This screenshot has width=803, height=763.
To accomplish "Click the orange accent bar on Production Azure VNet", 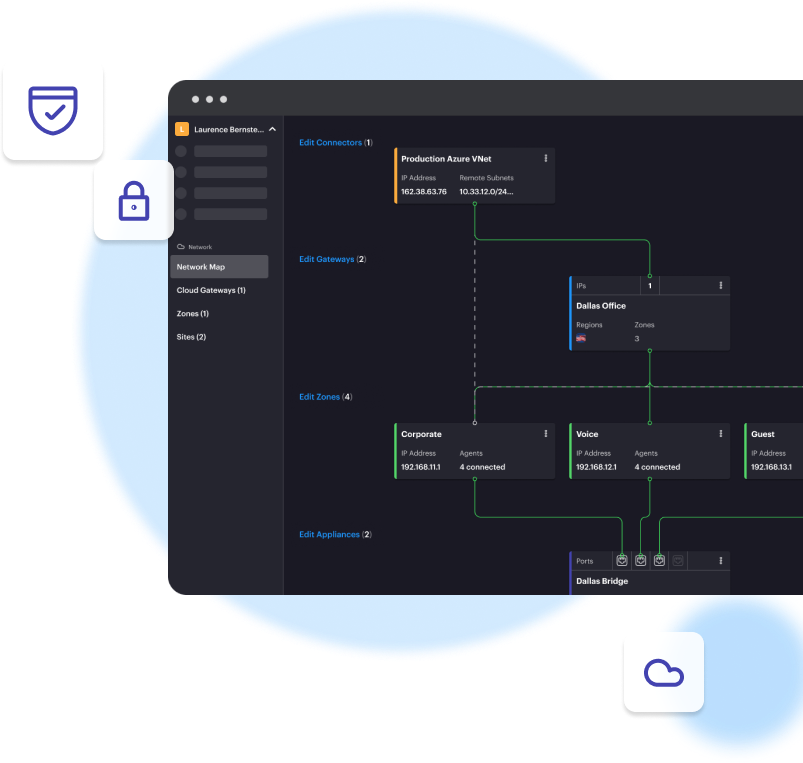I will 396,176.
